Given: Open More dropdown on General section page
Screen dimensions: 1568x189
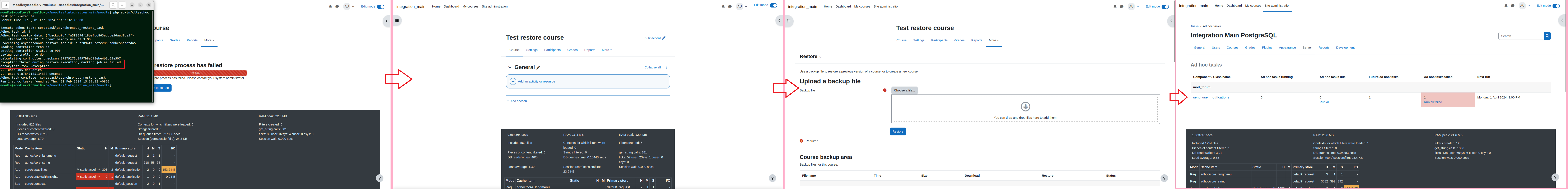Looking at the screenshot, I should tap(607, 50).
